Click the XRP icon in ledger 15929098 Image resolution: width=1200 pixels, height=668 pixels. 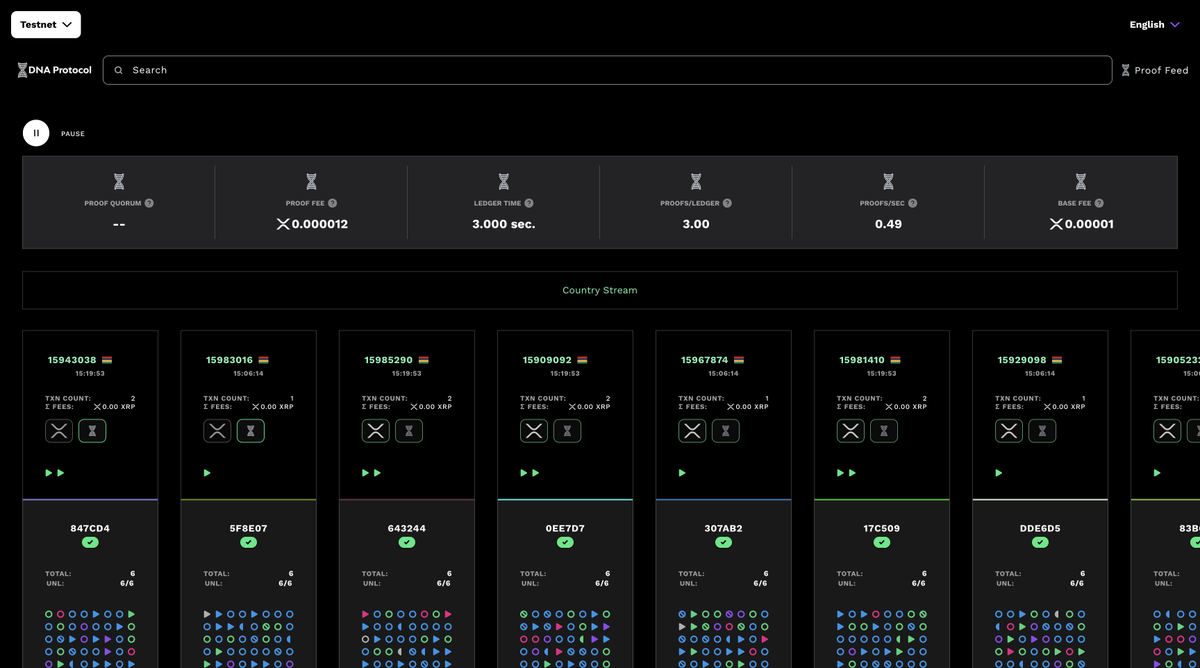1009,431
